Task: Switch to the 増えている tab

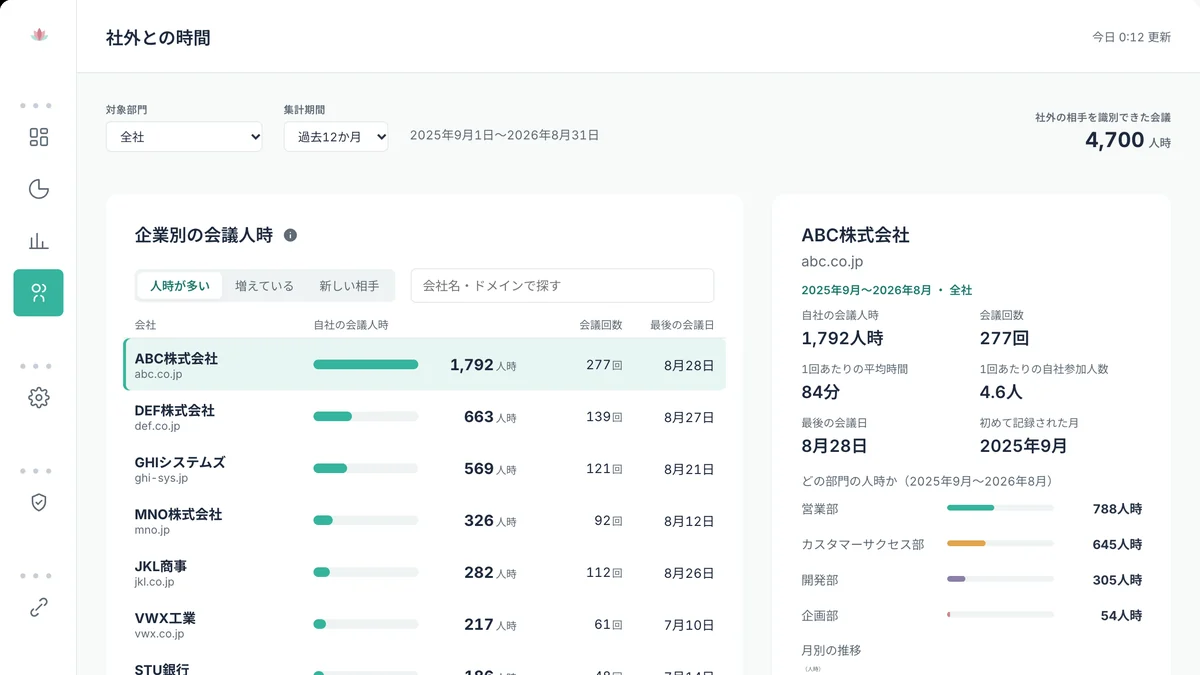Action: coord(264,286)
